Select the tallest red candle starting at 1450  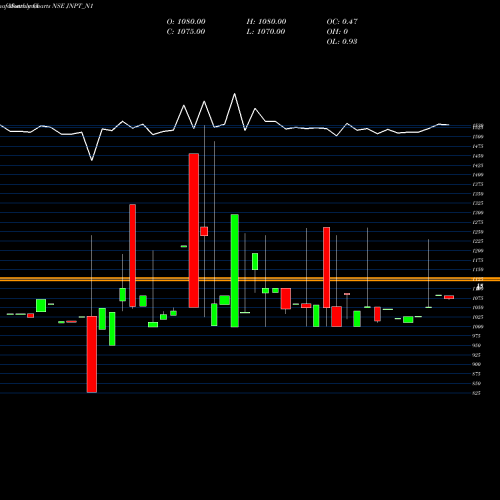point(194,230)
